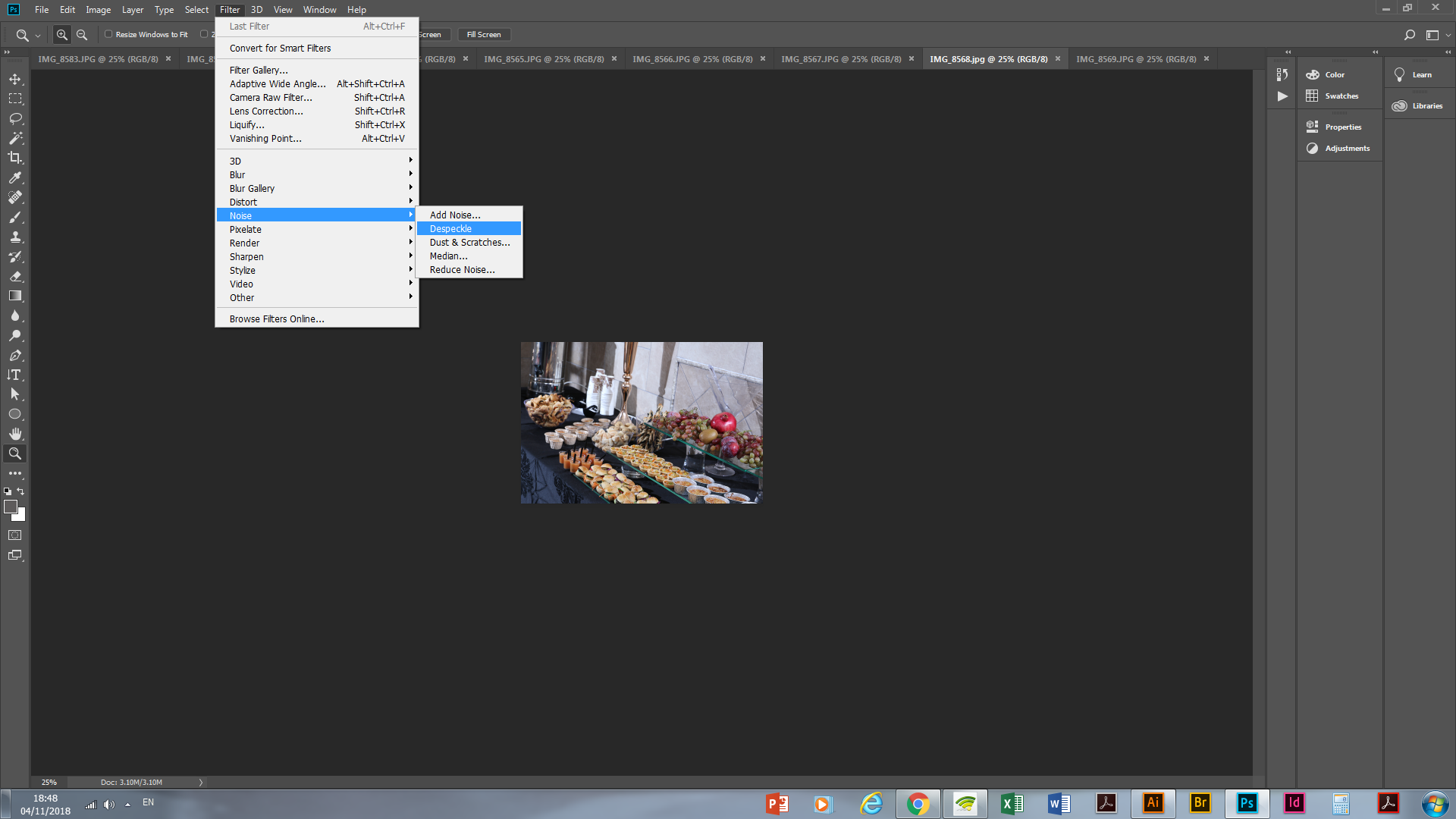Open zoom tool preset dropdown arrow
The width and height of the screenshot is (1456, 819).
pos(38,36)
